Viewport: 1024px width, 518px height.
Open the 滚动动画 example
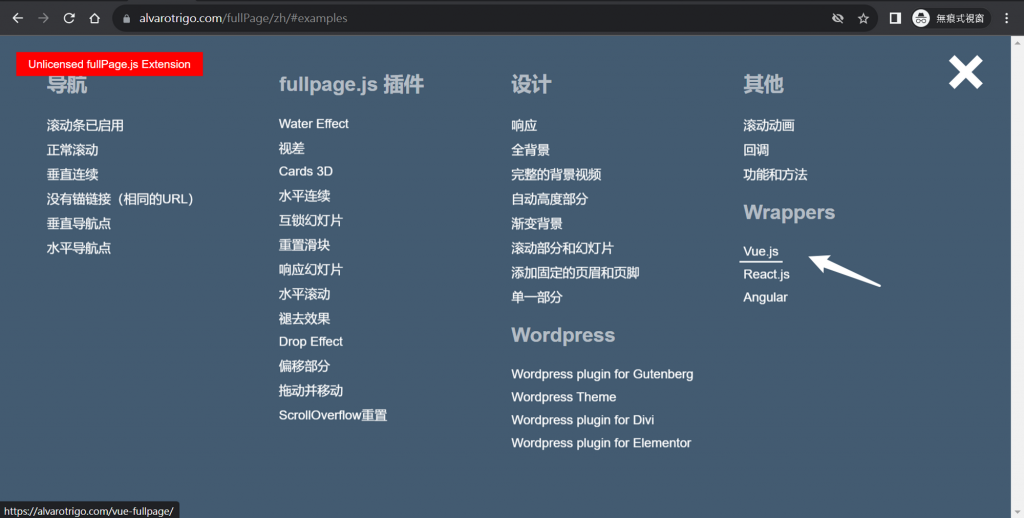pyautogui.click(x=769, y=125)
